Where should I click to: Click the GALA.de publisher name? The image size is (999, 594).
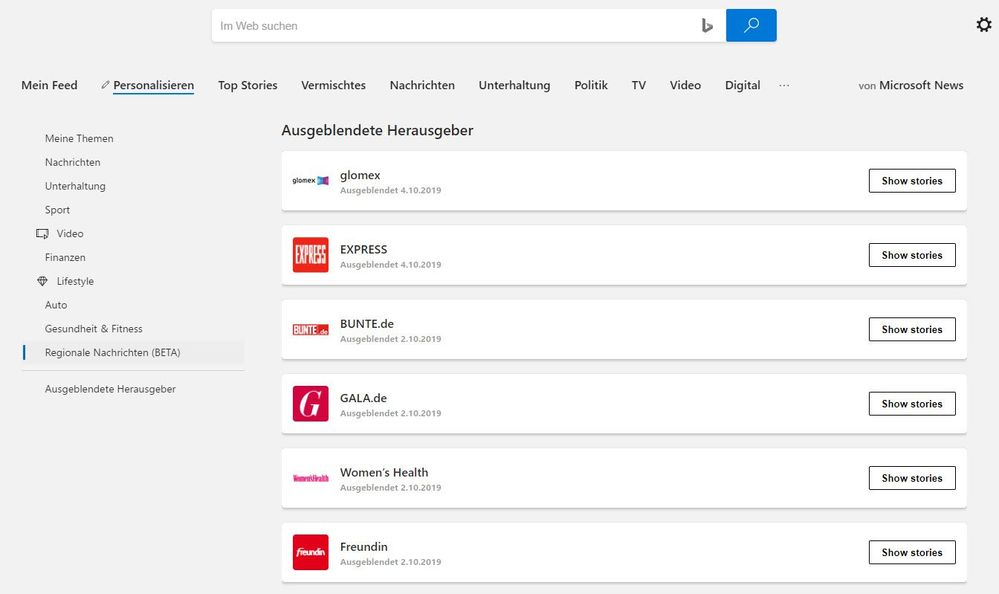[x=363, y=398]
